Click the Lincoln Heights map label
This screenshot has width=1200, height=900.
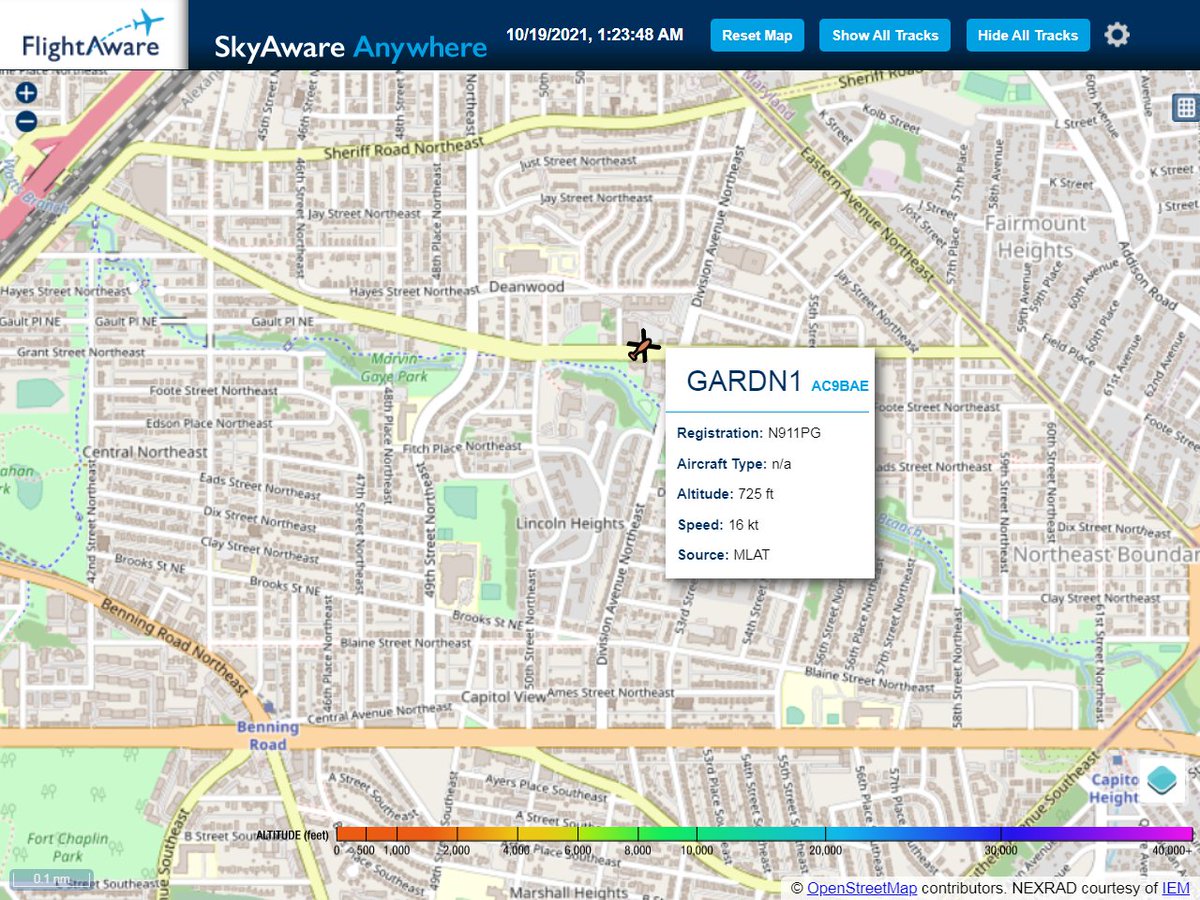tap(570, 524)
